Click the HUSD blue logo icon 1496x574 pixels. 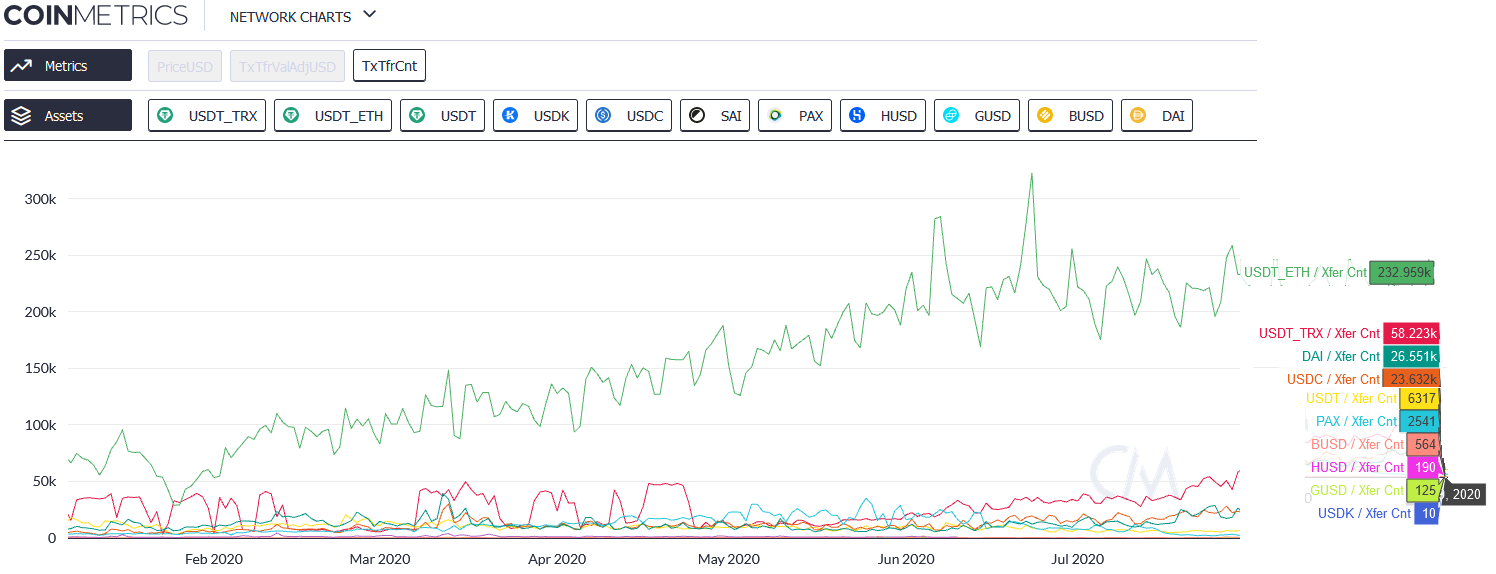(x=858, y=116)
